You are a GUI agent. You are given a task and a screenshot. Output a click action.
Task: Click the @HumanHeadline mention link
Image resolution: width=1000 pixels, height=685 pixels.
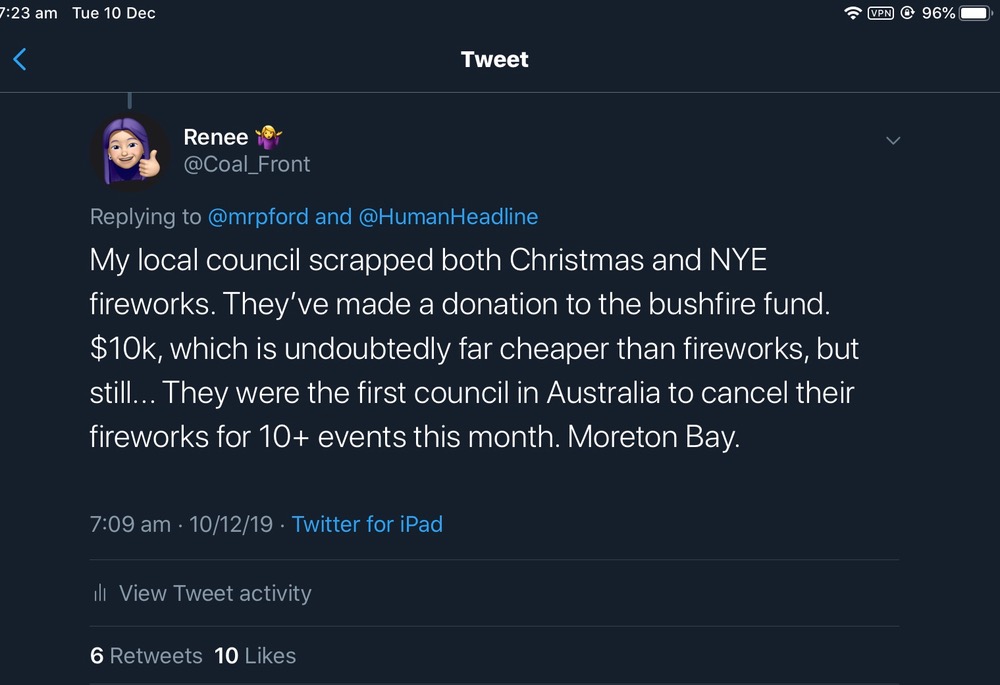(448, 217)
